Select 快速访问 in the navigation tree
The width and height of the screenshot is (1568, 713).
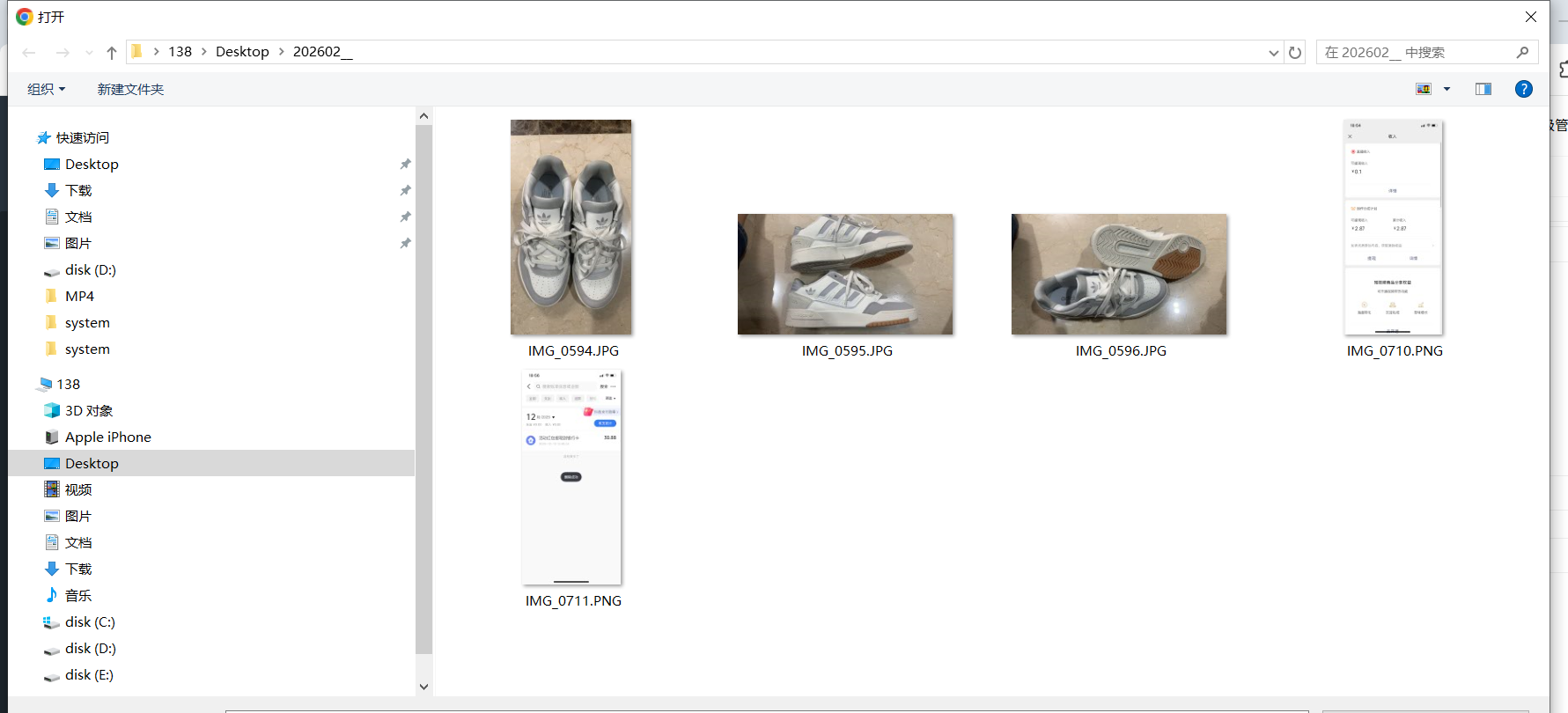73,138
